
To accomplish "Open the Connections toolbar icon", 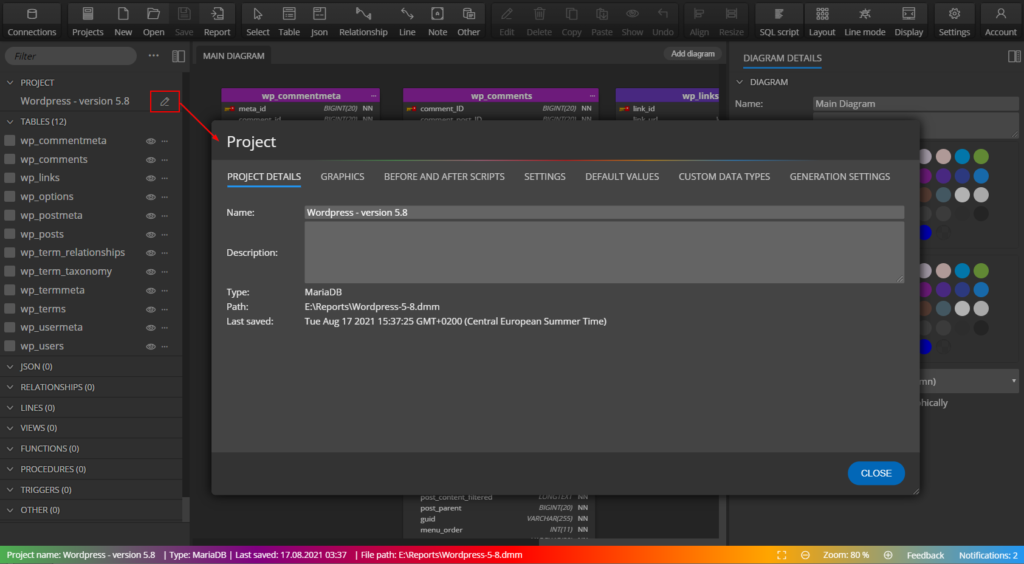I will tap(31, 21).
